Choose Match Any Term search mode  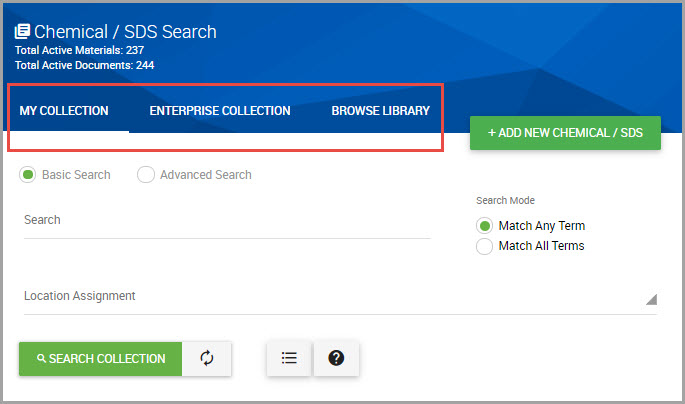coord(484,226)
